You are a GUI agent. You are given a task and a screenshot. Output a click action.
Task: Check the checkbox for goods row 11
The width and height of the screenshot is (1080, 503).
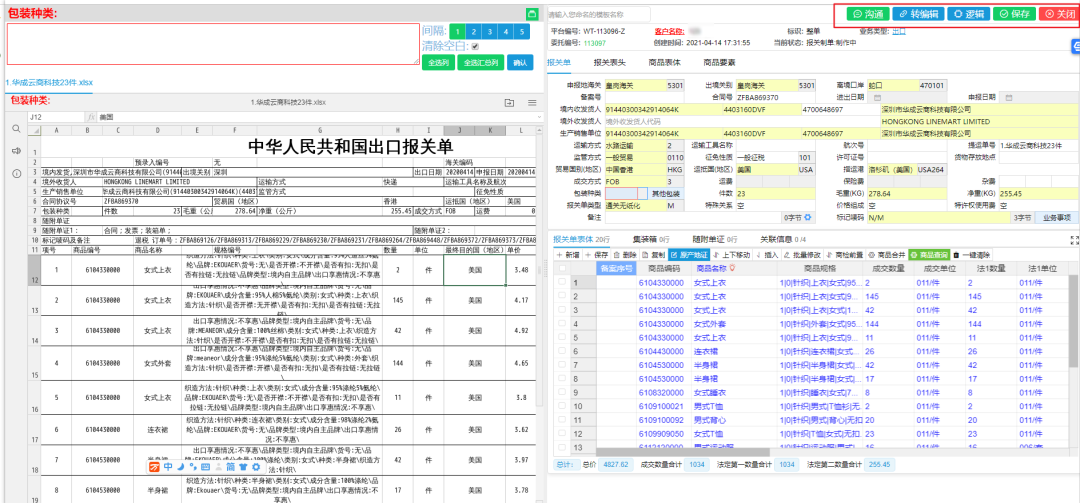click(x=563, y=420)
